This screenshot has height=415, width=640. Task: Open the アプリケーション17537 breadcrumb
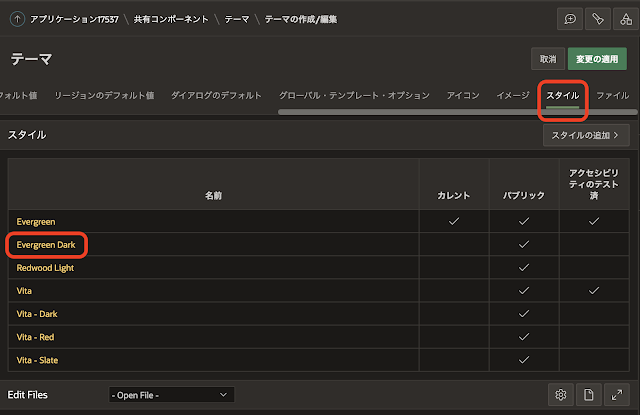tap(74, 19)
